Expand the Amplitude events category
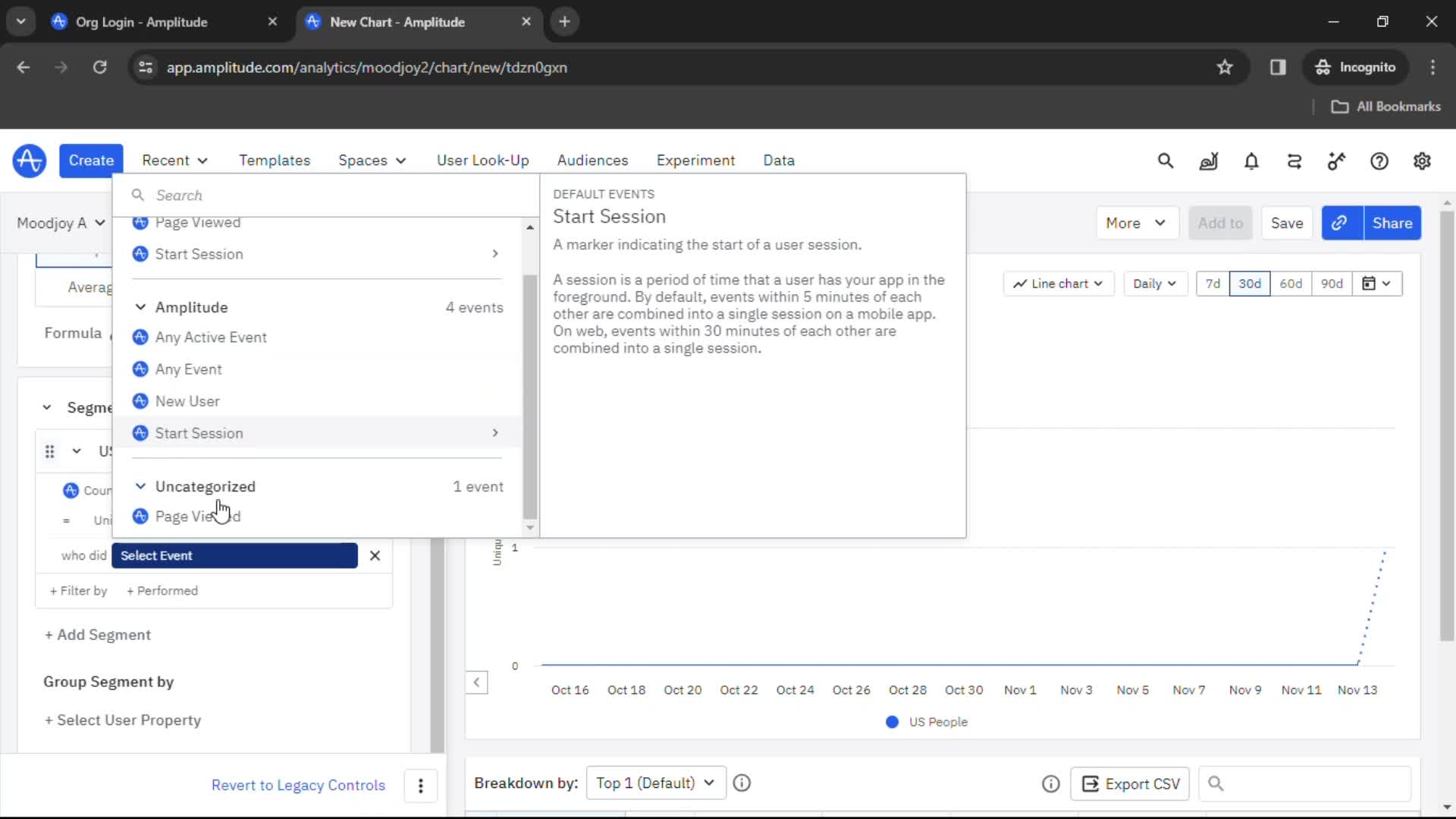The height and width of the screenshot is (819, 1456). click(140, 307)
